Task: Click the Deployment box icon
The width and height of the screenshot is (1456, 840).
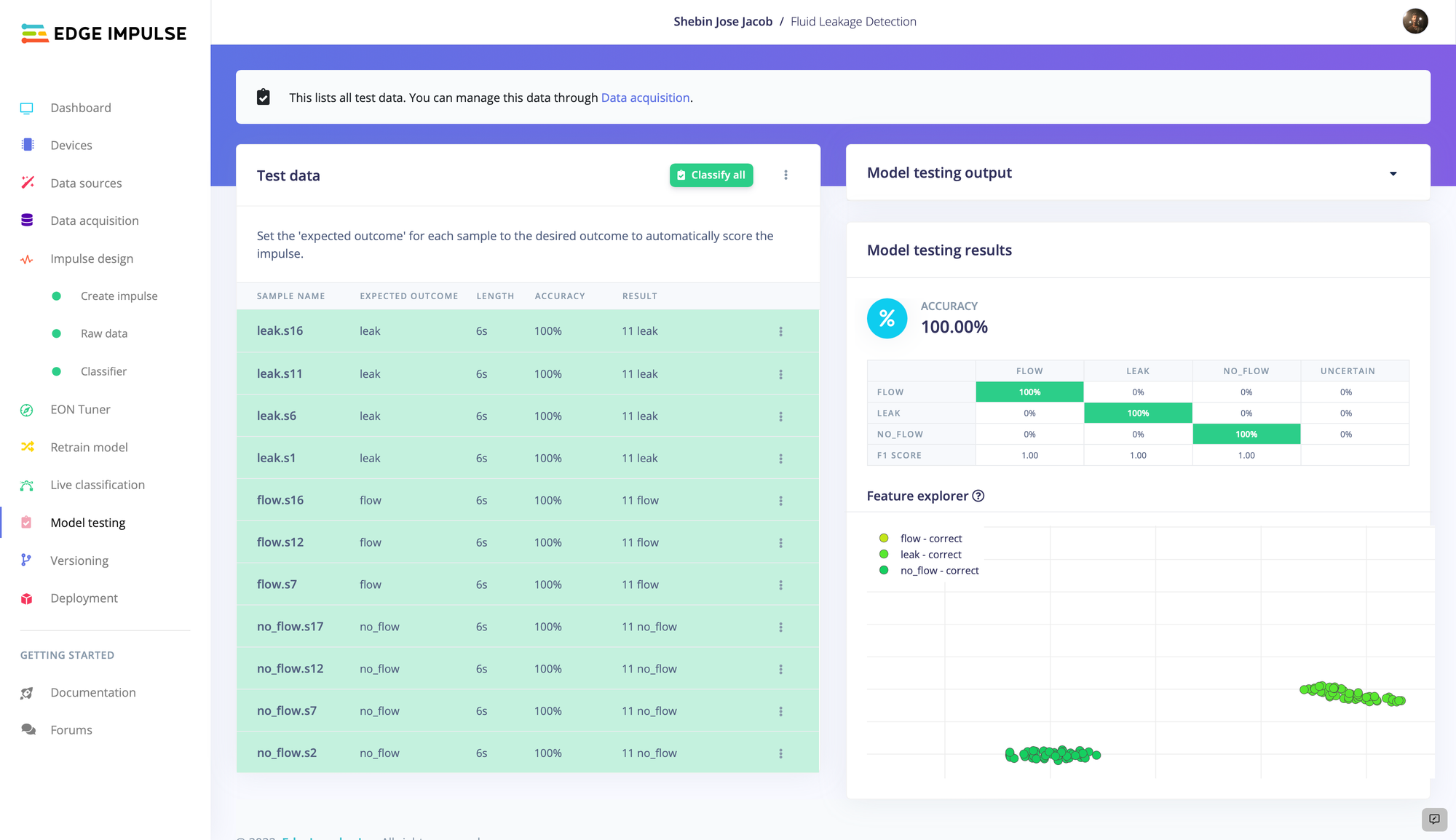Action: [x=27, y=598]
